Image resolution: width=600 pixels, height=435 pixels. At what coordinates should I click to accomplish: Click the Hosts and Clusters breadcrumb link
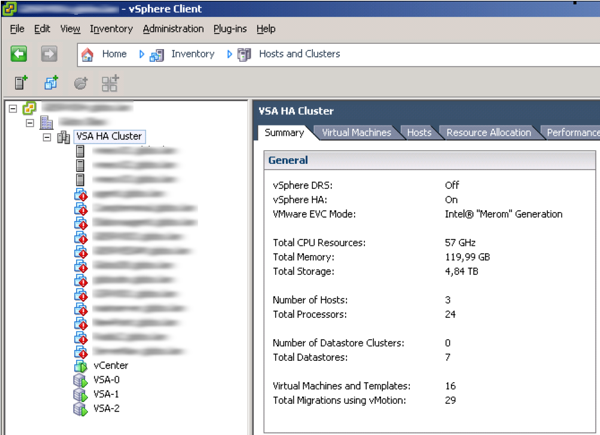(300, 54)
